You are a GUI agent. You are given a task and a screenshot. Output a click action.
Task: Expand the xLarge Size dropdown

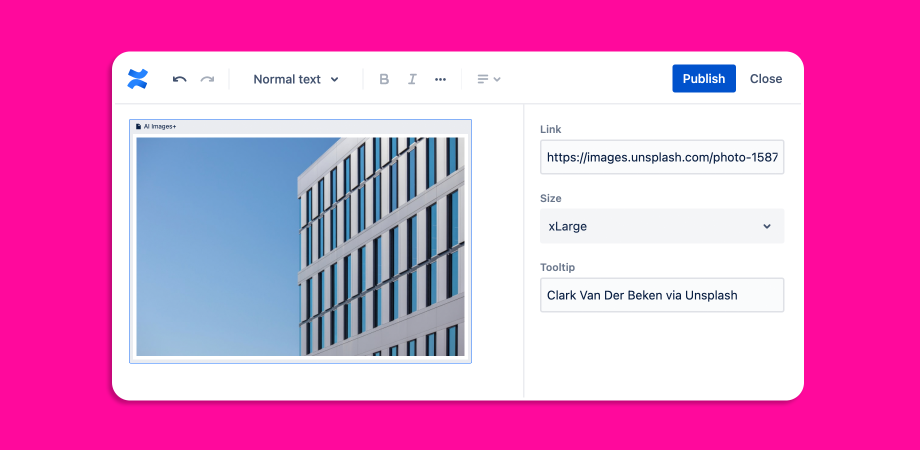click(x=661, y=226)
